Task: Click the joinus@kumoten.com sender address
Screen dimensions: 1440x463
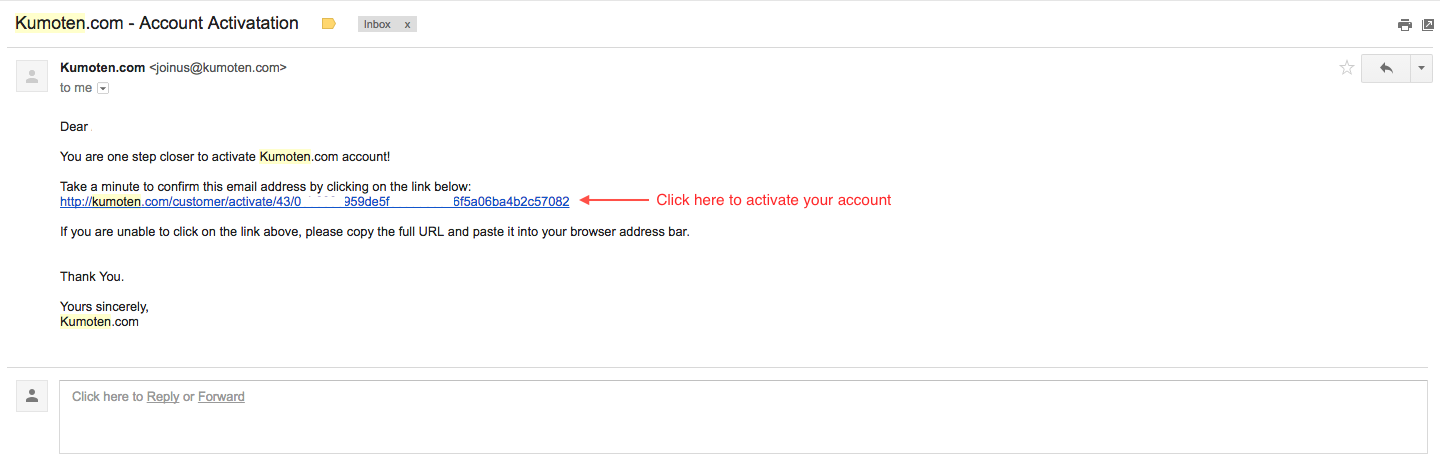Action: (x=218, y=68)
